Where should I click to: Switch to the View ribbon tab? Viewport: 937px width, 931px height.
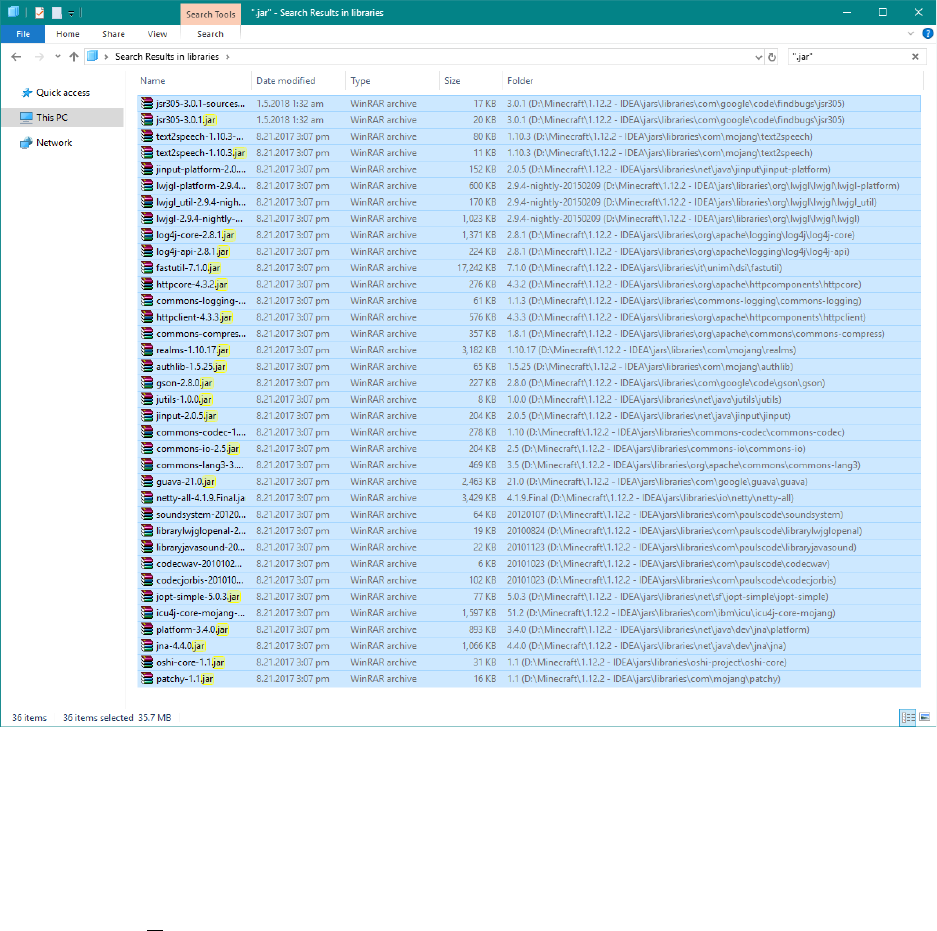coord(157,34)
